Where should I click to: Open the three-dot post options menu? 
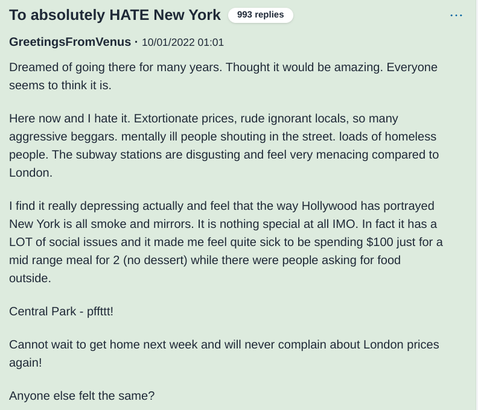(x=456, y=15)
